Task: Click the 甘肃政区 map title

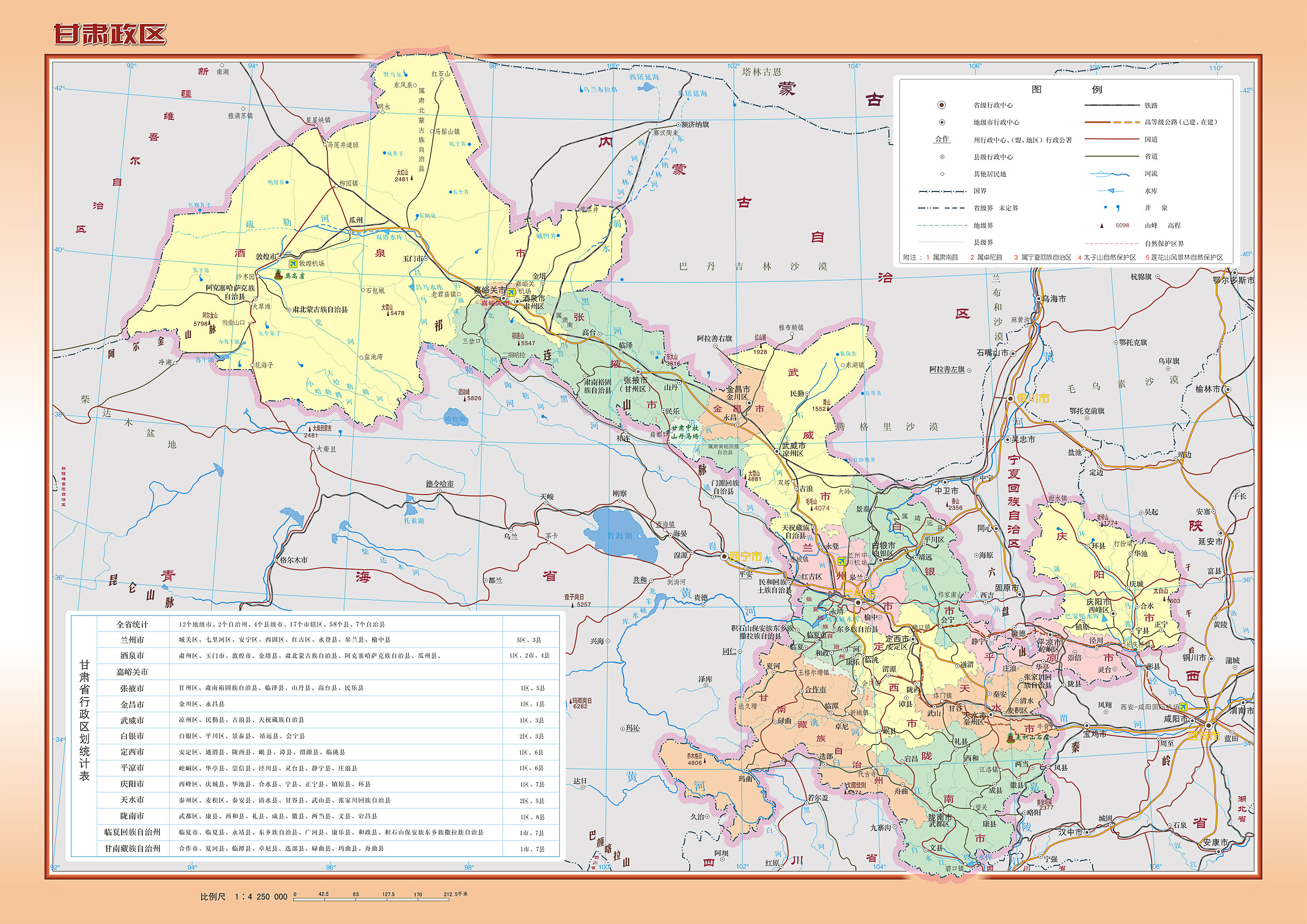Action: click(x=110, y=34)
